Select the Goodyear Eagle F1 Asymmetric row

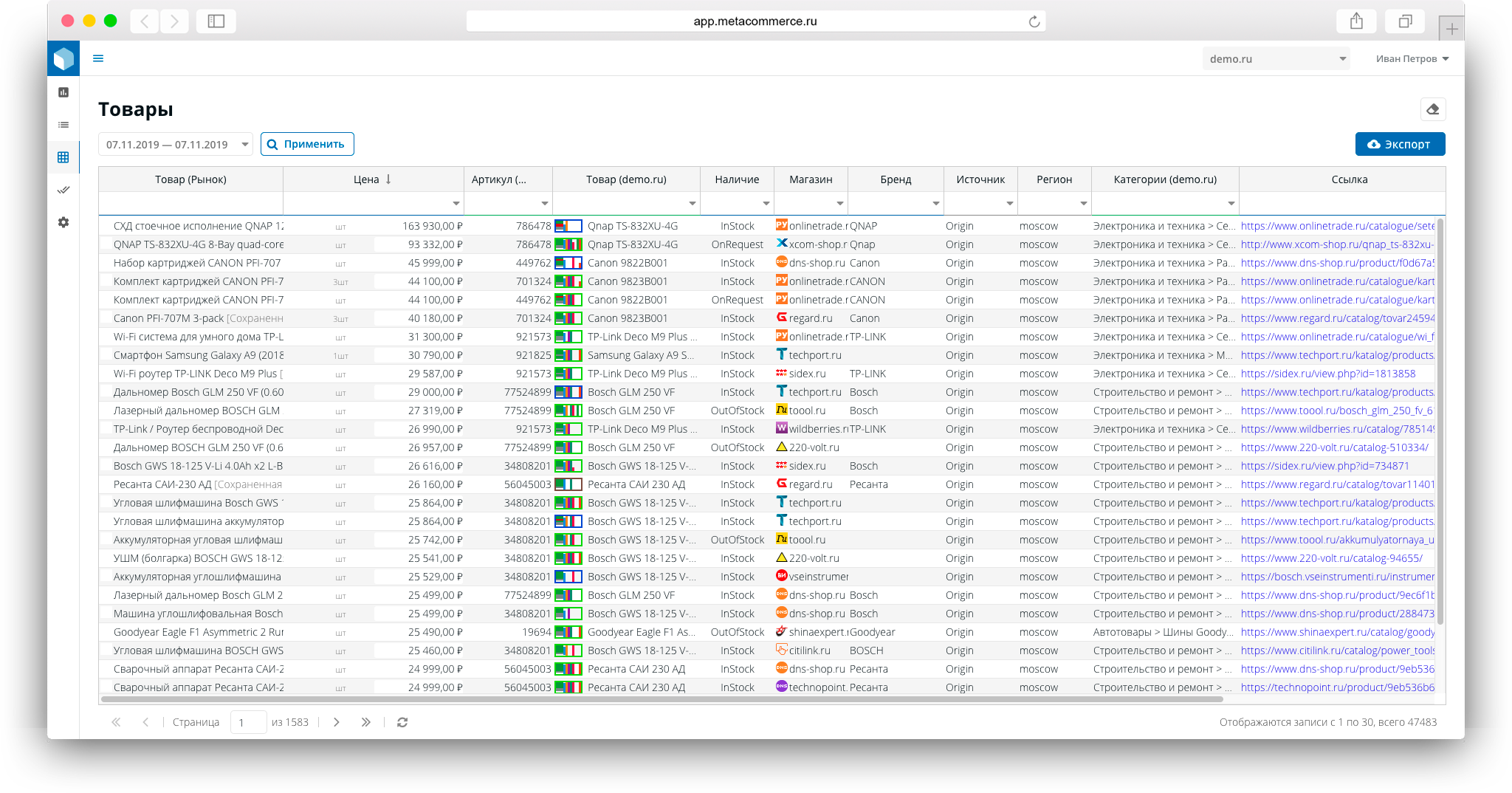pyautogui.click(x=768, y=632)
